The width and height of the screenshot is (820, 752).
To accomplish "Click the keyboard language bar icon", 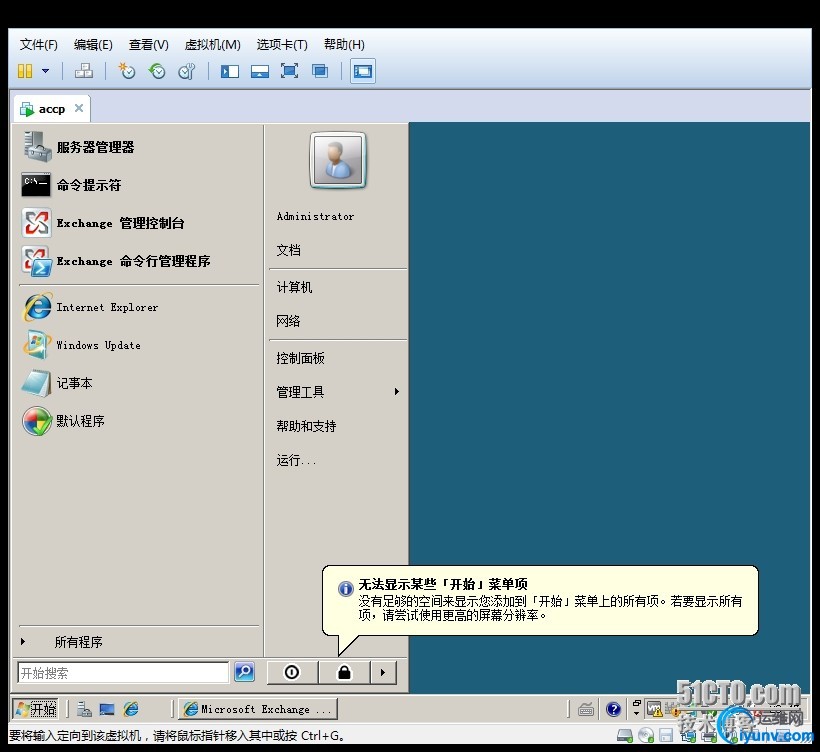I will [586, 710].
